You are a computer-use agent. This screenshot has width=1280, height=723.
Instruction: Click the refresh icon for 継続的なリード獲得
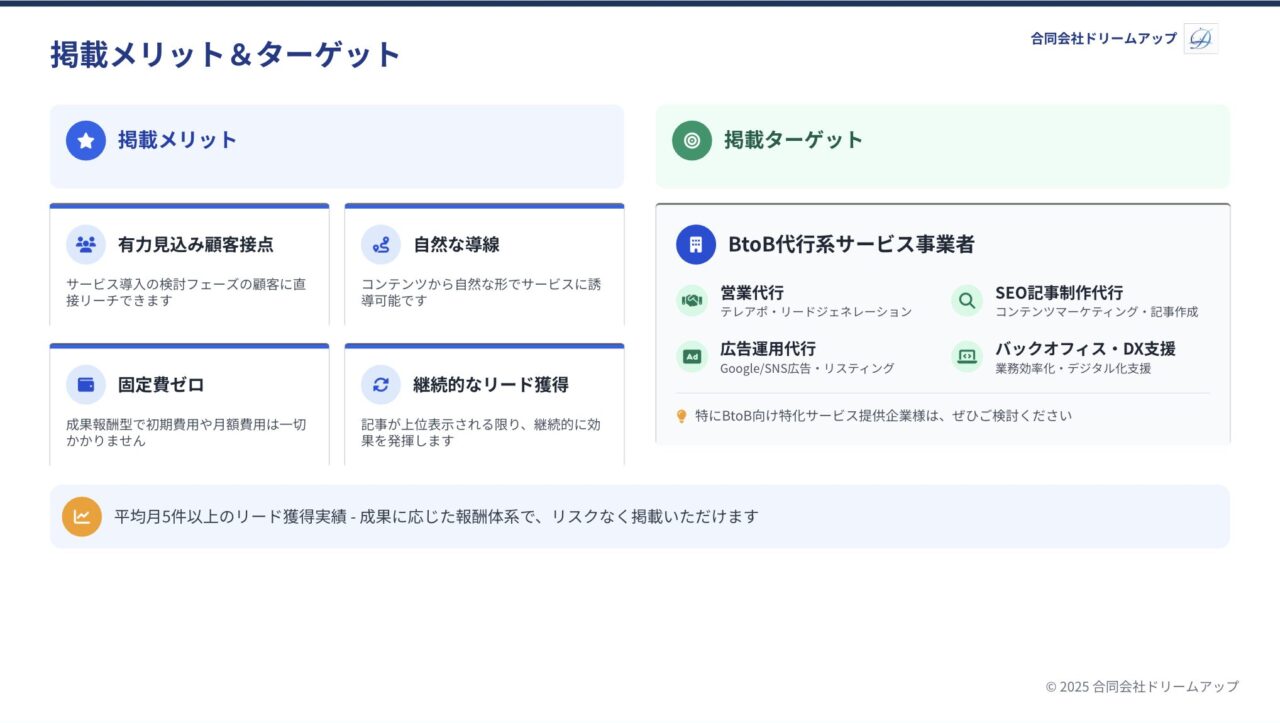tap(381, 384)
